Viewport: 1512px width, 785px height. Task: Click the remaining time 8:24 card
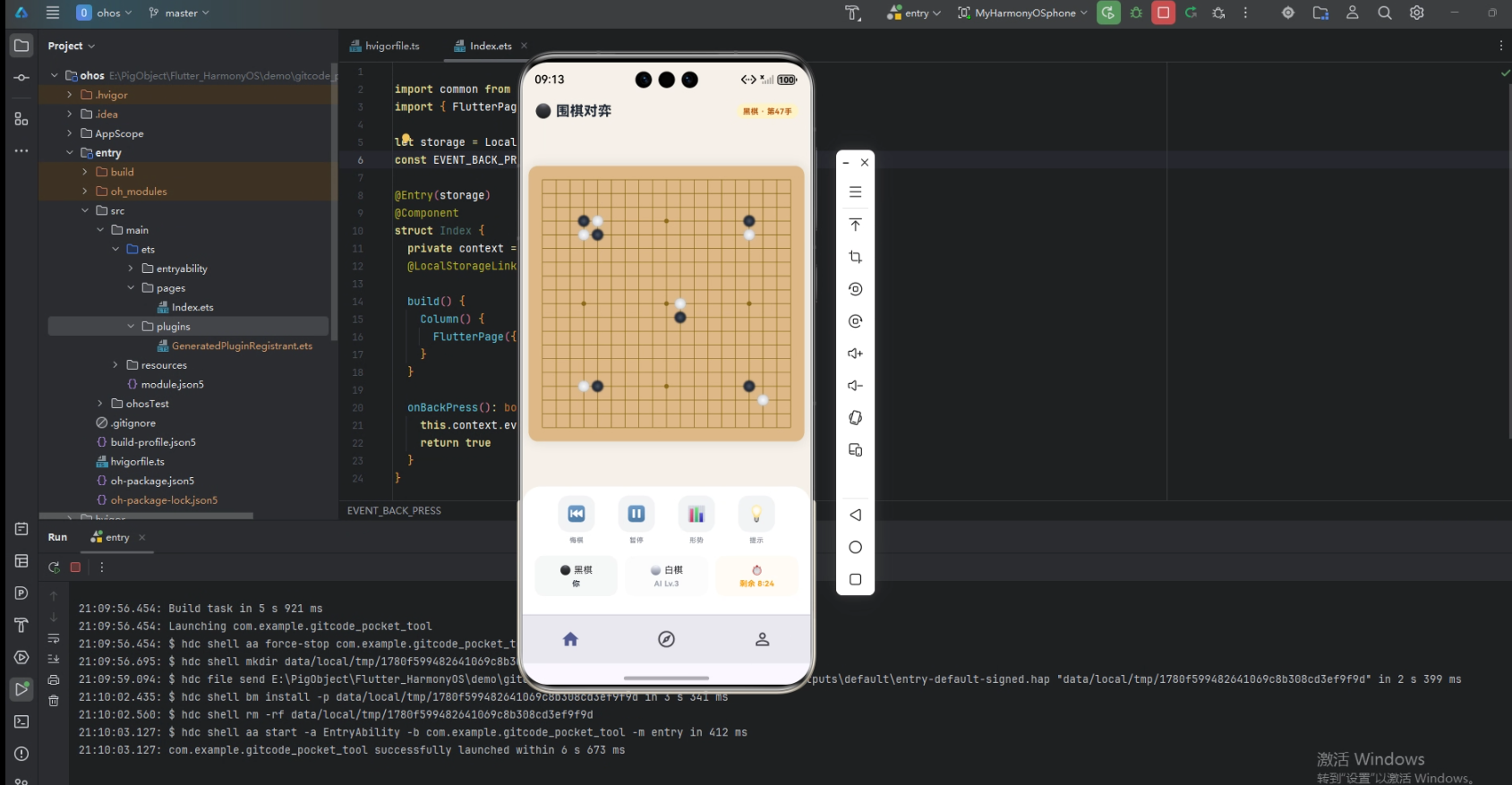(756, 576)
